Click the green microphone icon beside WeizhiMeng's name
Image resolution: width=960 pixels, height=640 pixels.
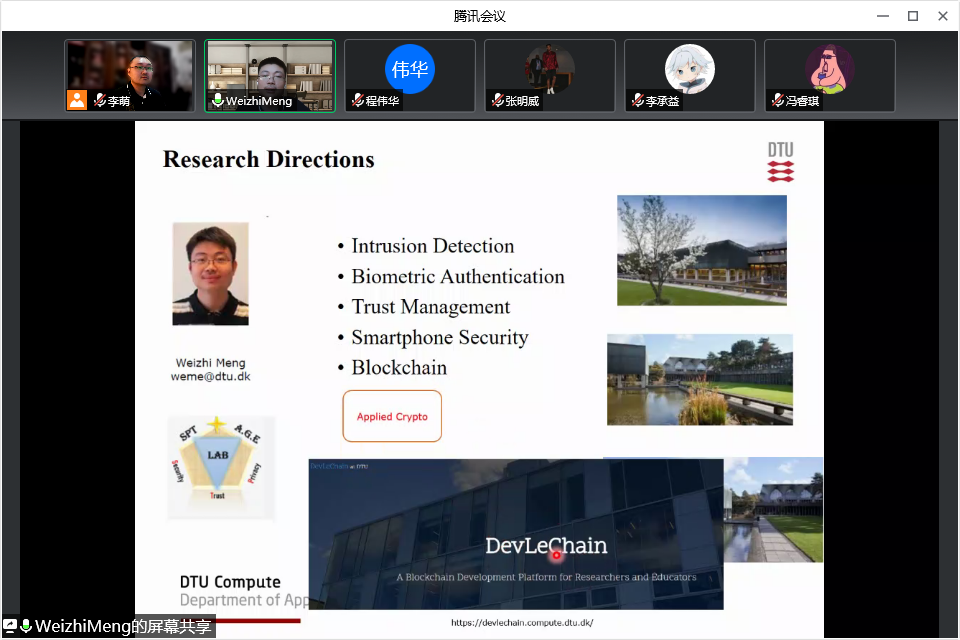tap(217, 101)
